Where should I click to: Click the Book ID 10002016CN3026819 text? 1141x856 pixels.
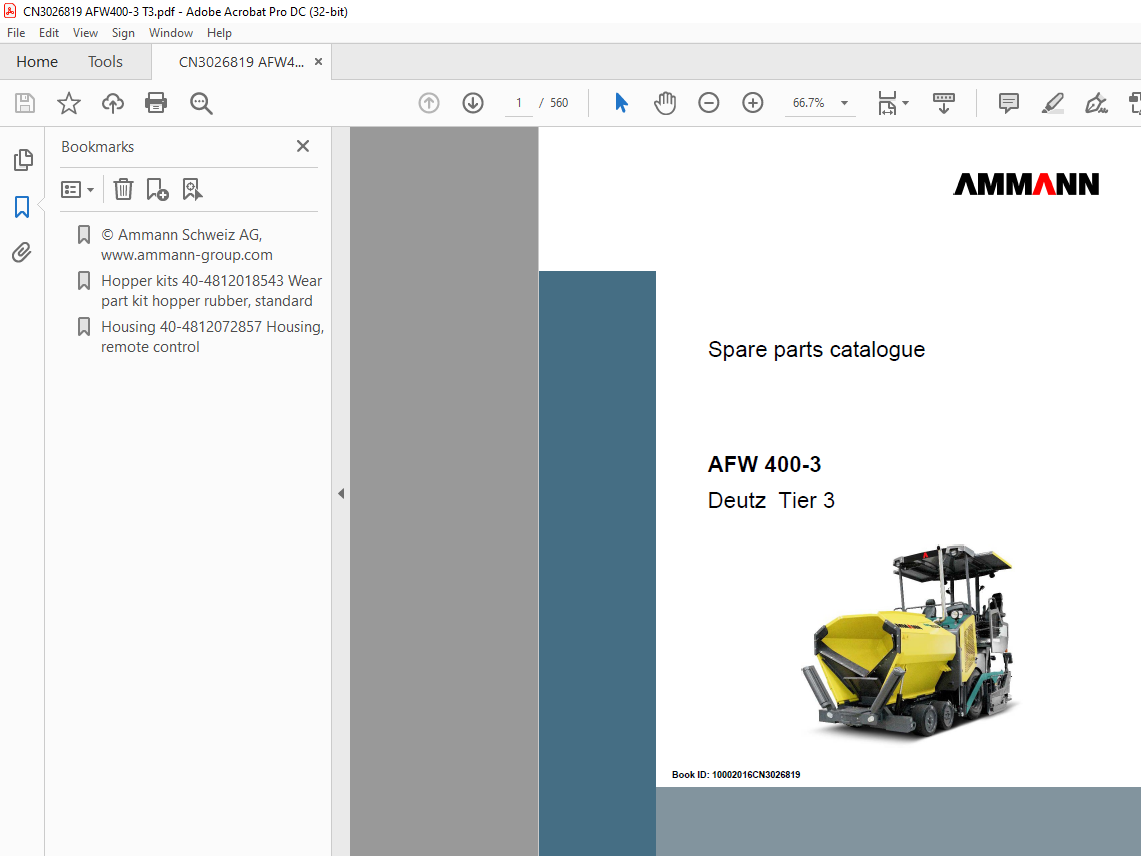(736, 774)
